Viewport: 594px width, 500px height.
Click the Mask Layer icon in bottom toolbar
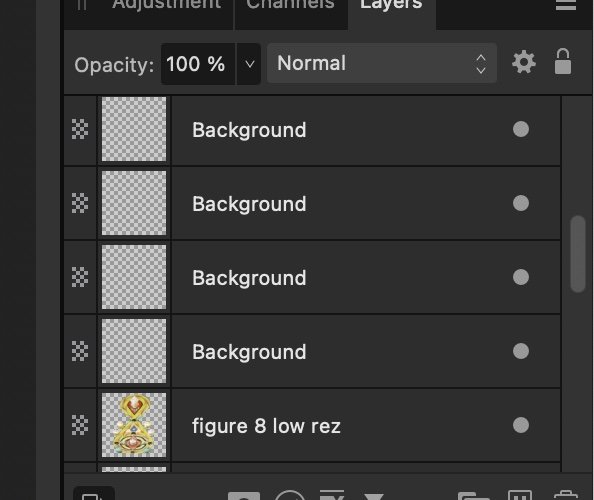pyautogui.click(x=244, y=496)
